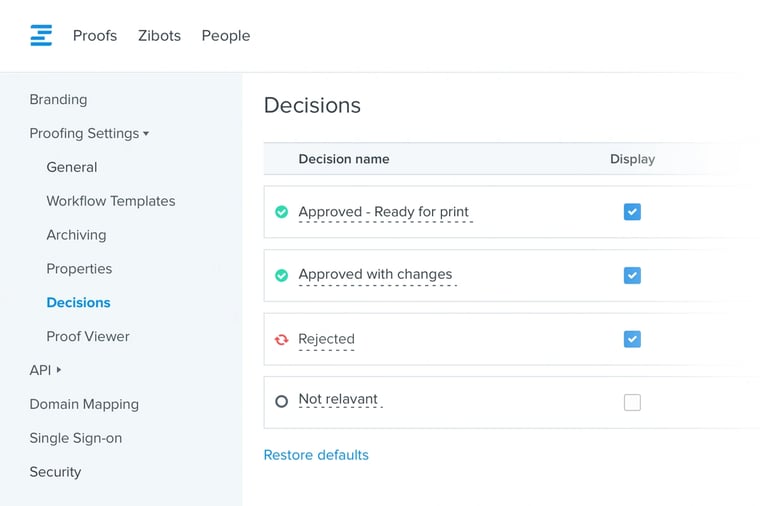Image resolution: width=760 pixels, height=506 pixels.
Task: Click Restore defaults link
Action: point(316,455)
